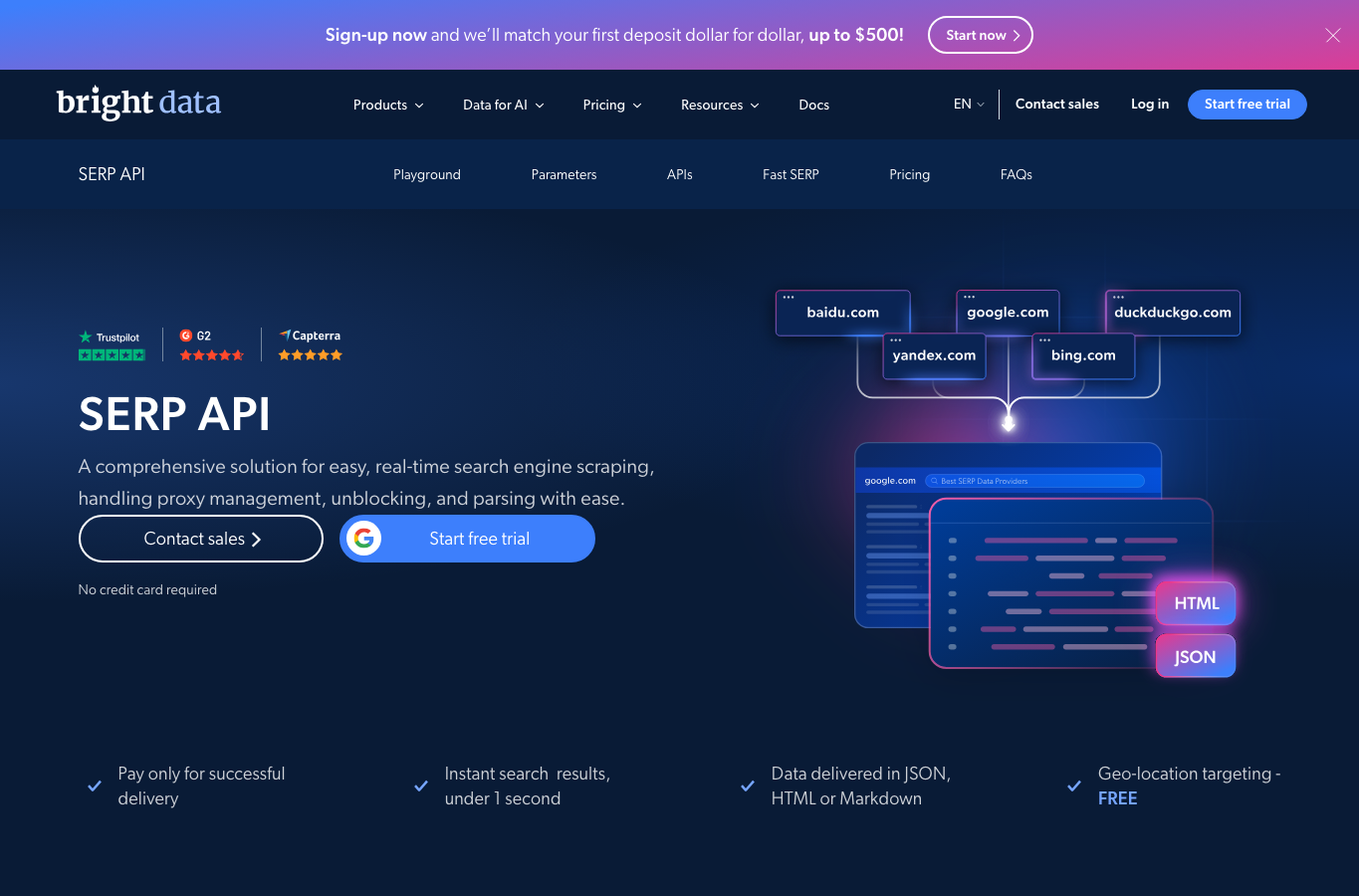Click checkmark beside 'Pay only for successful delivery'
This screenshot has width=1359, height=896.
tap(95, 785)
